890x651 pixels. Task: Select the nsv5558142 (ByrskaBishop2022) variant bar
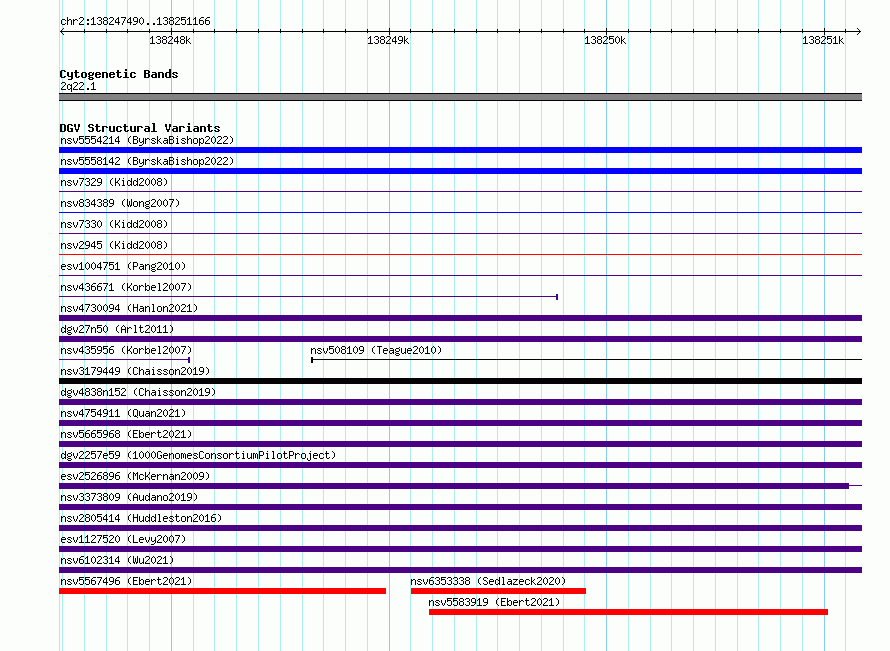point(460,171)
